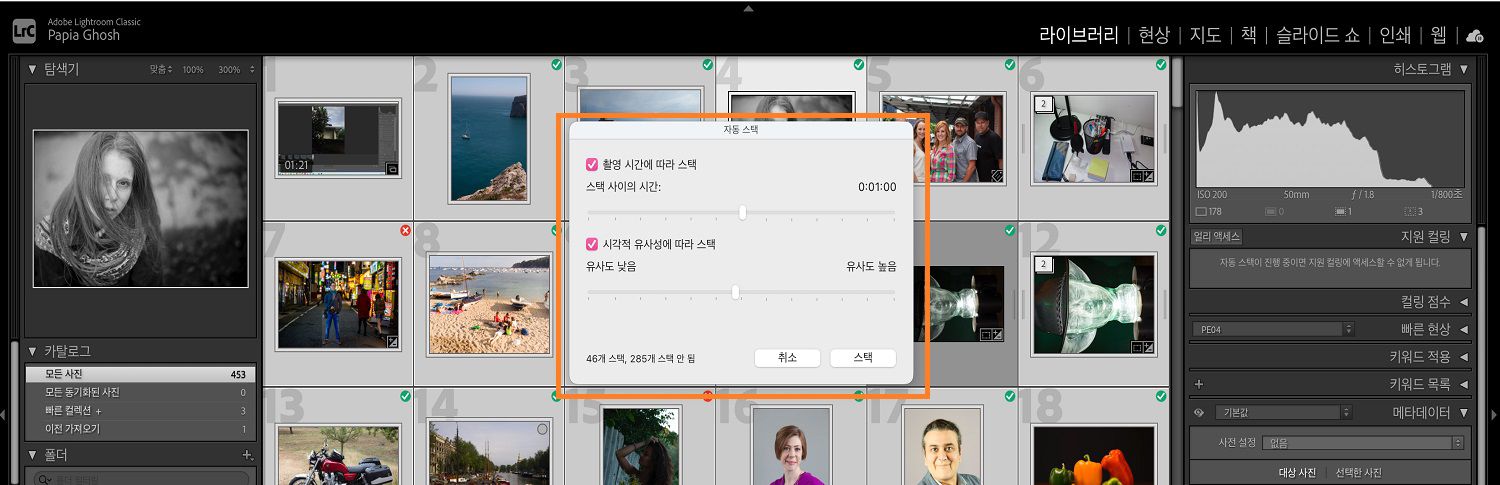Toggle the eye icon beside 기본값
The width and height of the screenshot is (1500, 485).
(1199, 412)
